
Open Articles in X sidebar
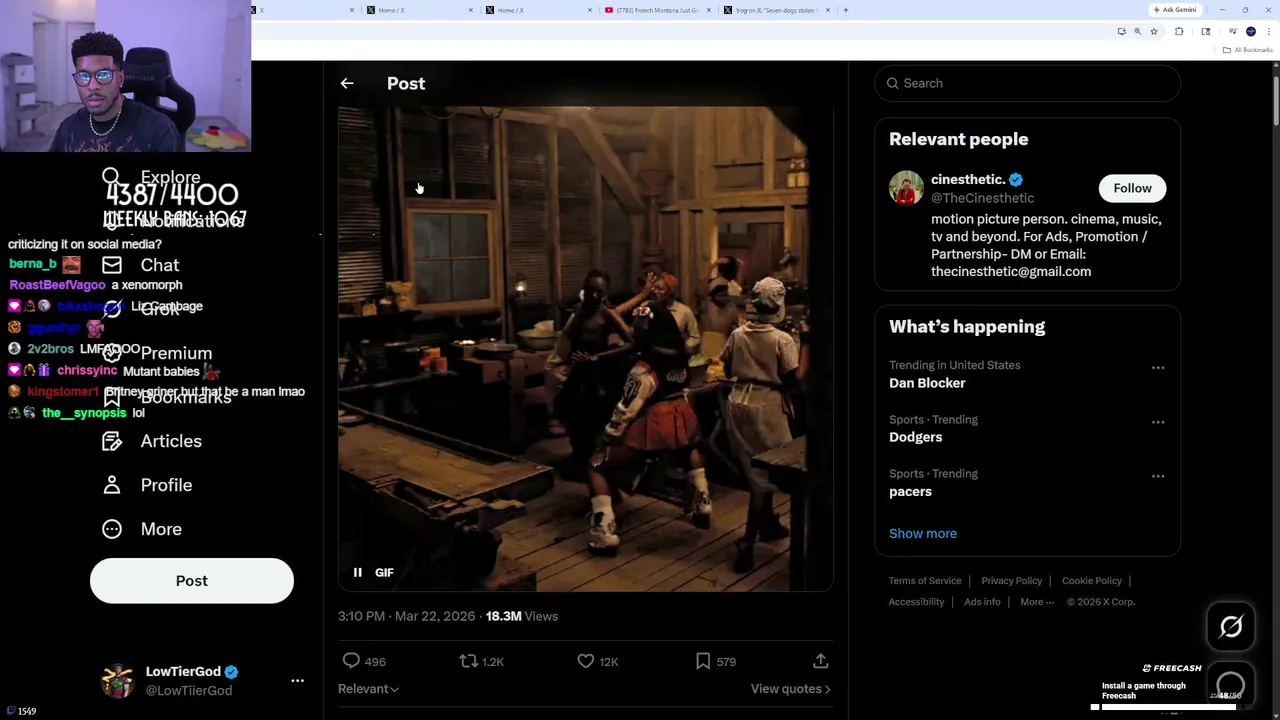click(171, 441)
